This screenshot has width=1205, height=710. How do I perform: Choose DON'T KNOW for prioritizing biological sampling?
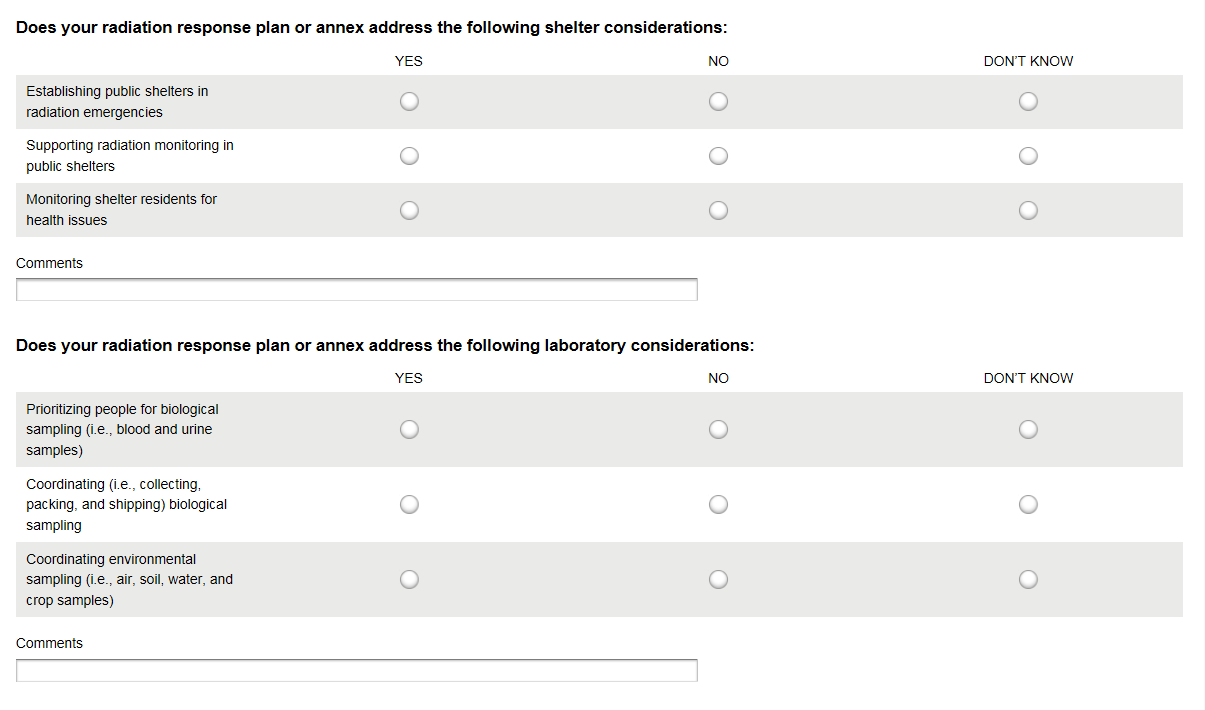[1028, 429]
